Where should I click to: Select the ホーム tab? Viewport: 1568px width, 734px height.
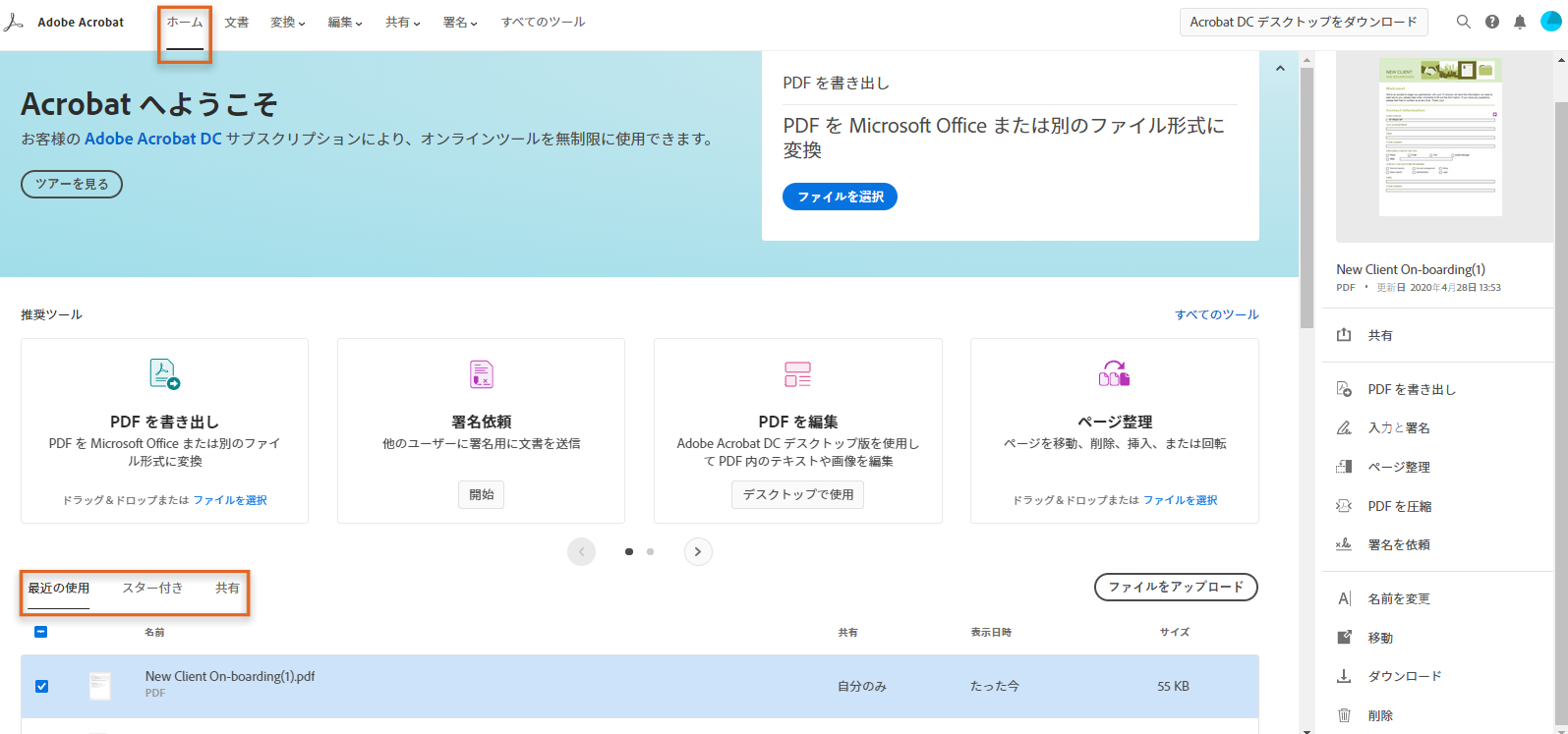tap(185, 22)
